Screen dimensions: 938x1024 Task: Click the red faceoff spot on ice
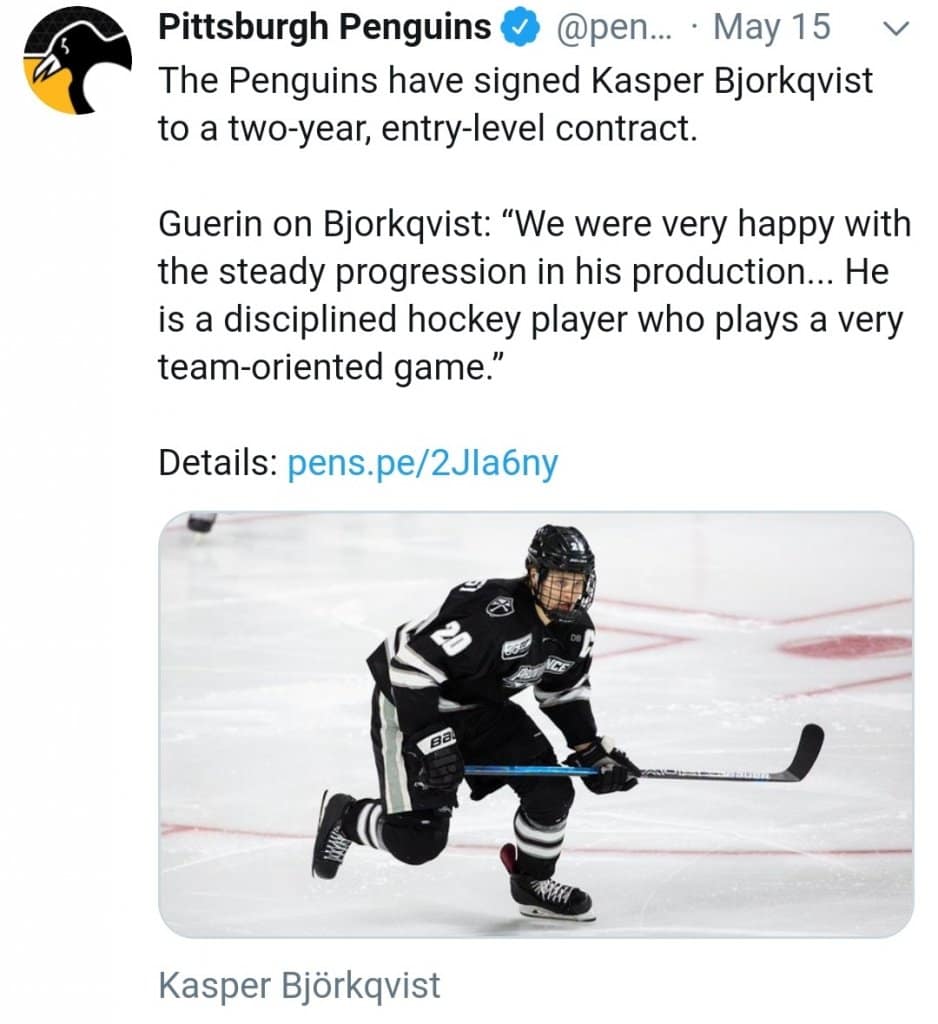pyautogui.click(x=846, y=647)
